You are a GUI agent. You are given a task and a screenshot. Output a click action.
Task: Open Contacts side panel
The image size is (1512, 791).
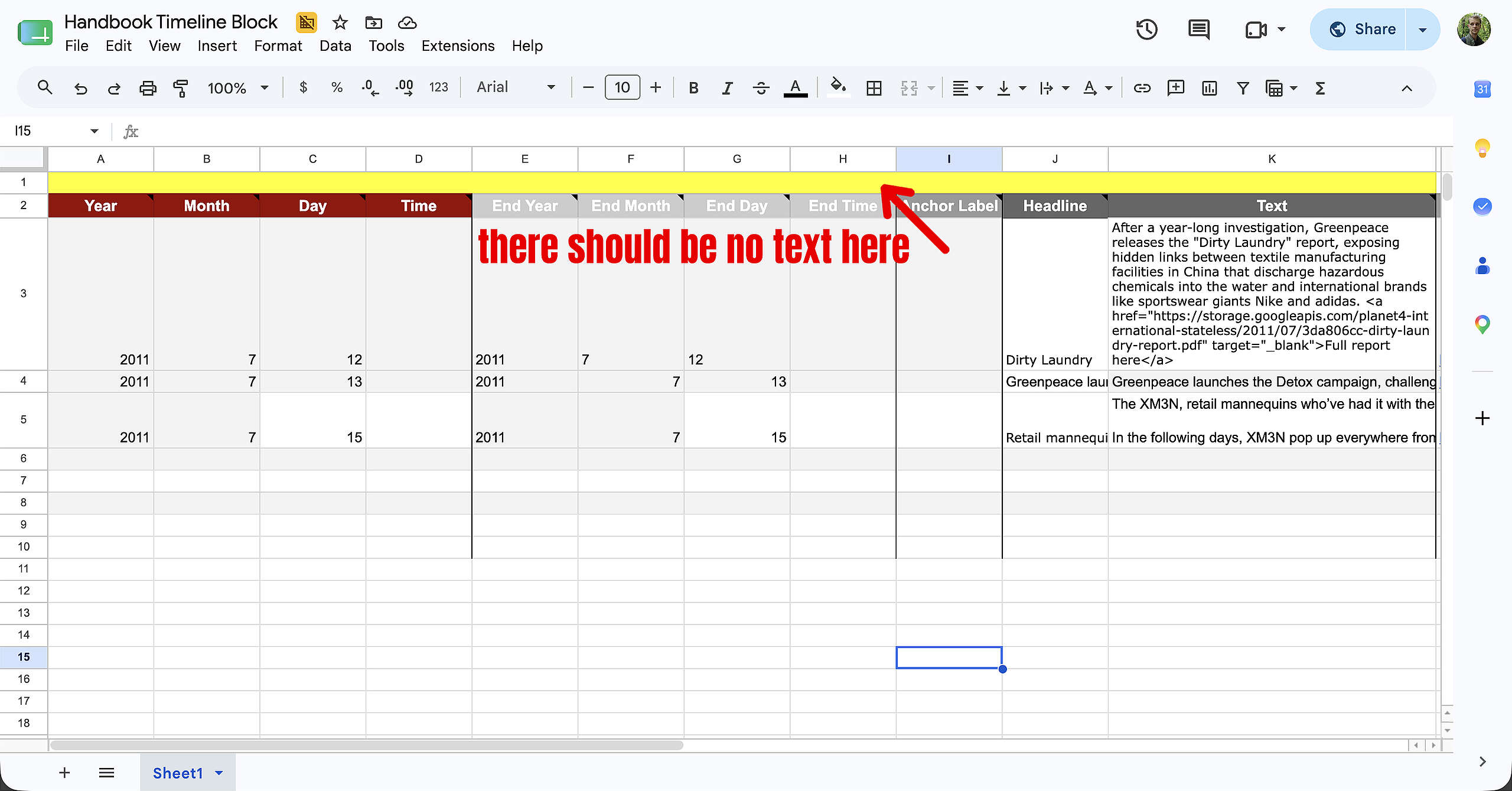click(1482, 266)
